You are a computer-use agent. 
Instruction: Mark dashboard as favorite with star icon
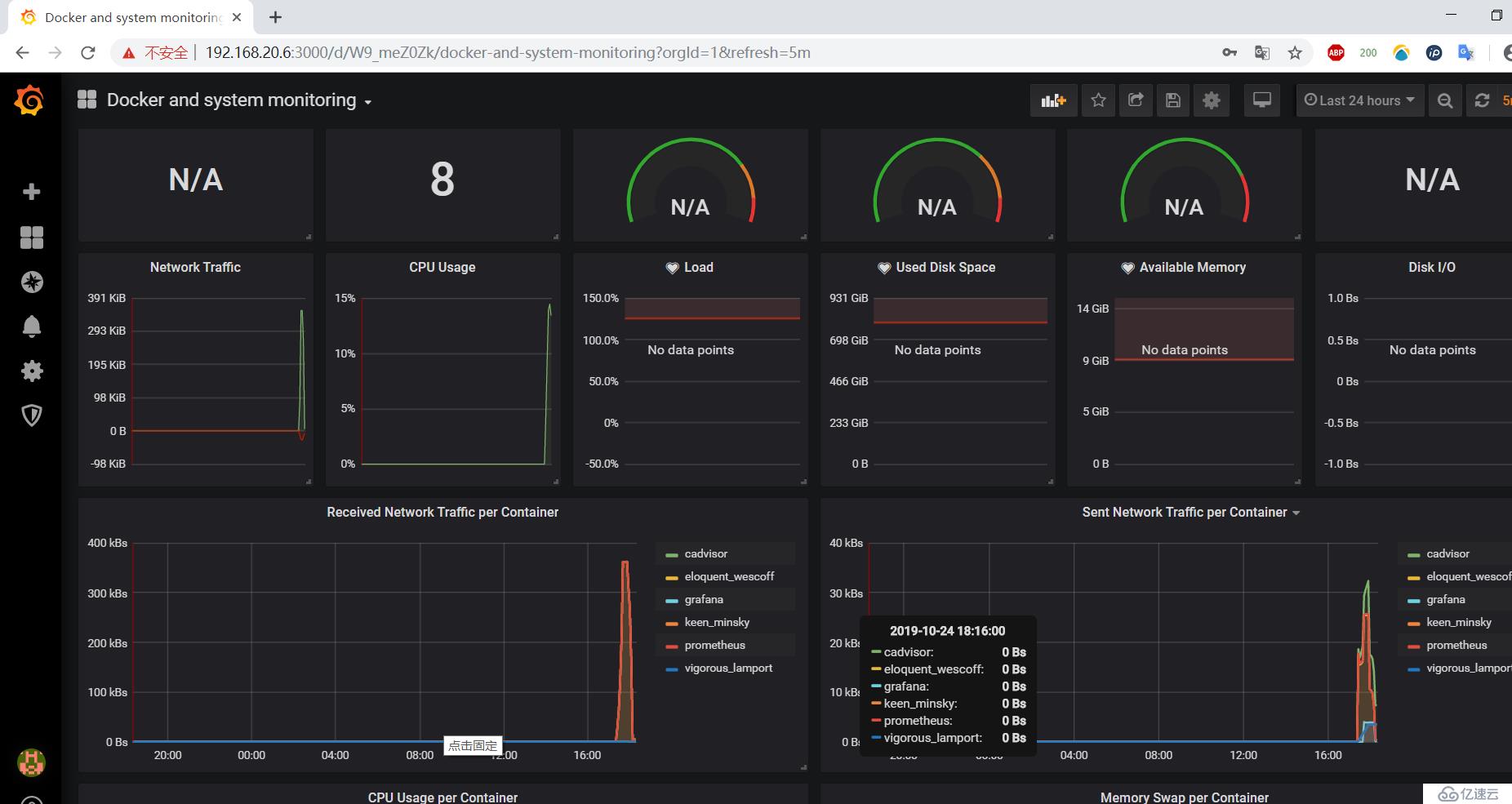point(1098,100)
